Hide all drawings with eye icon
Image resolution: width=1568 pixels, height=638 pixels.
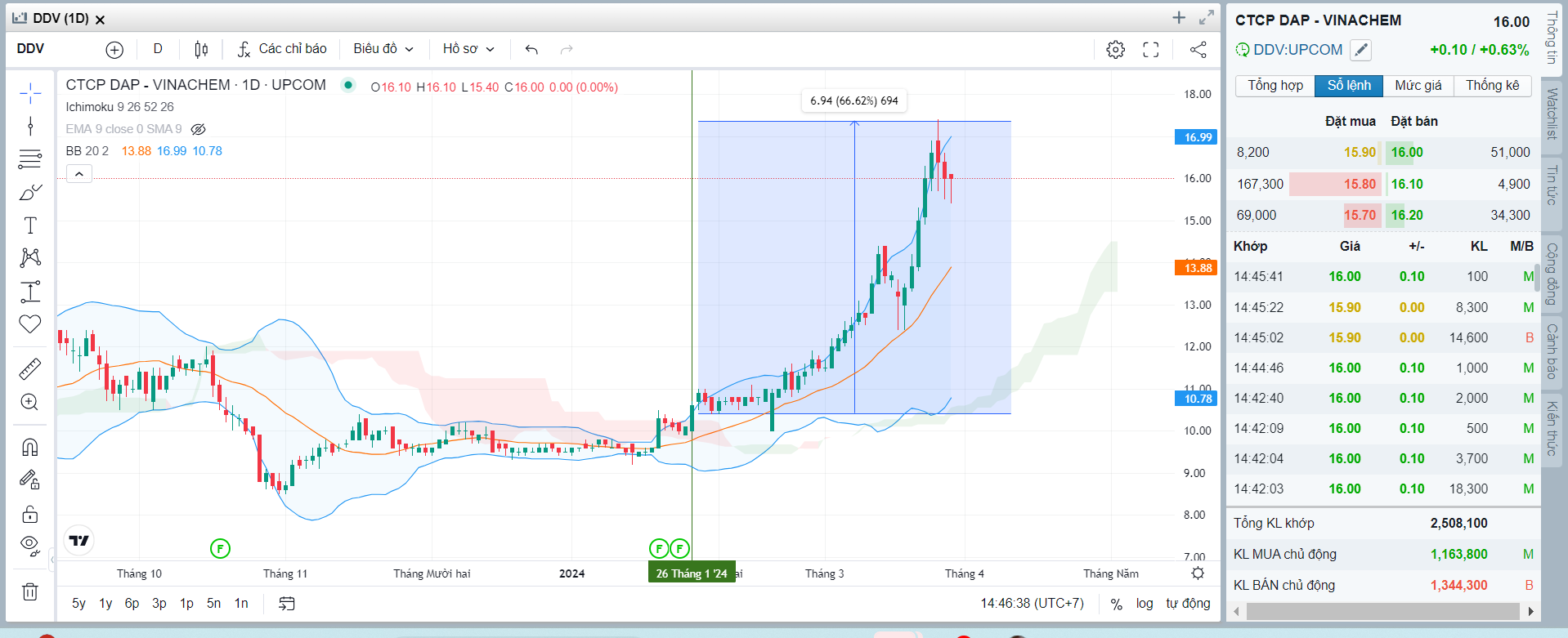pos(30,546)
